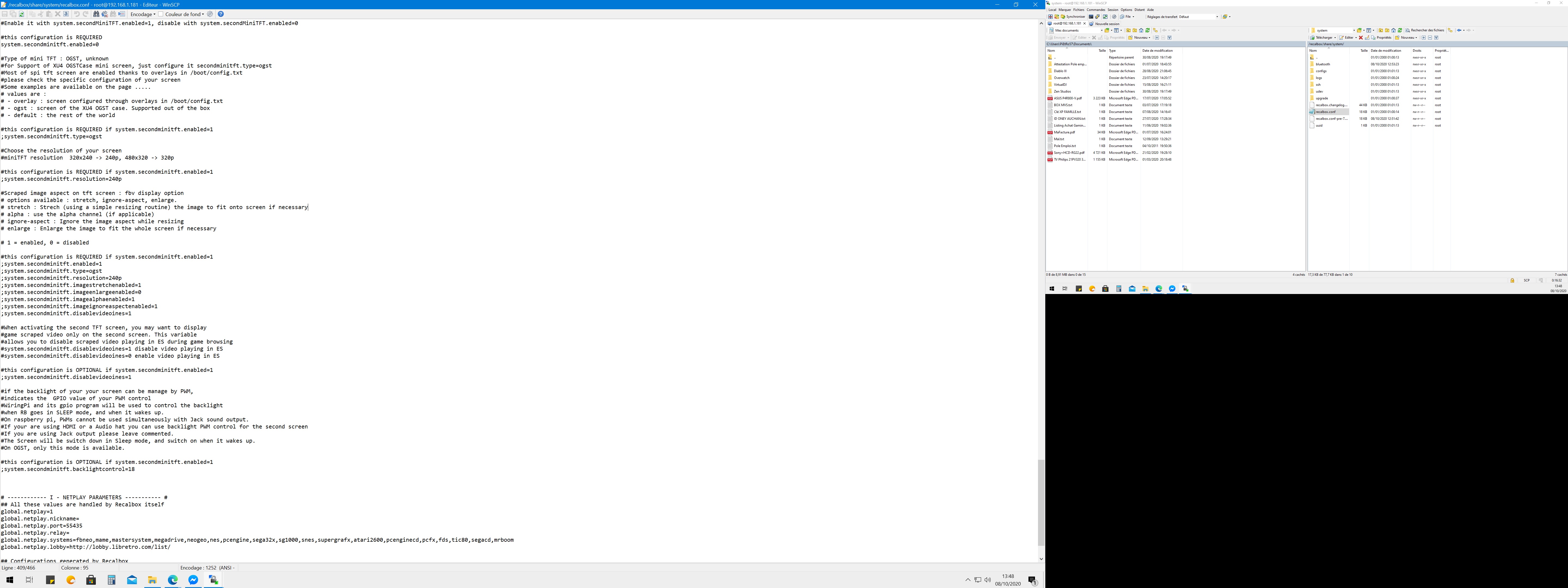Open WinSCP preferences gear icon
1568x588 pixels.
[1114, 16]
